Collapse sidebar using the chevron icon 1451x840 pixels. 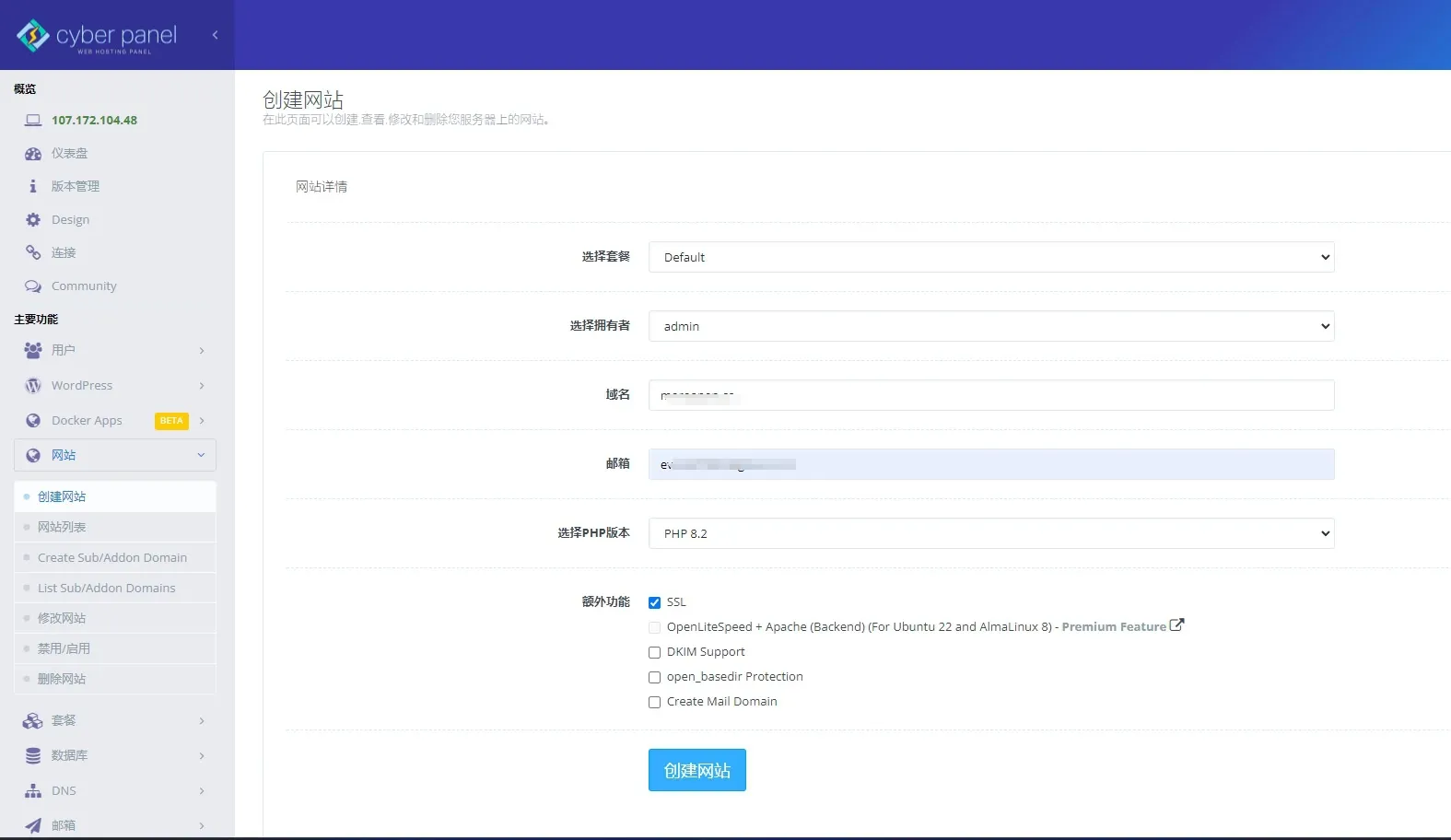[215, 35]
